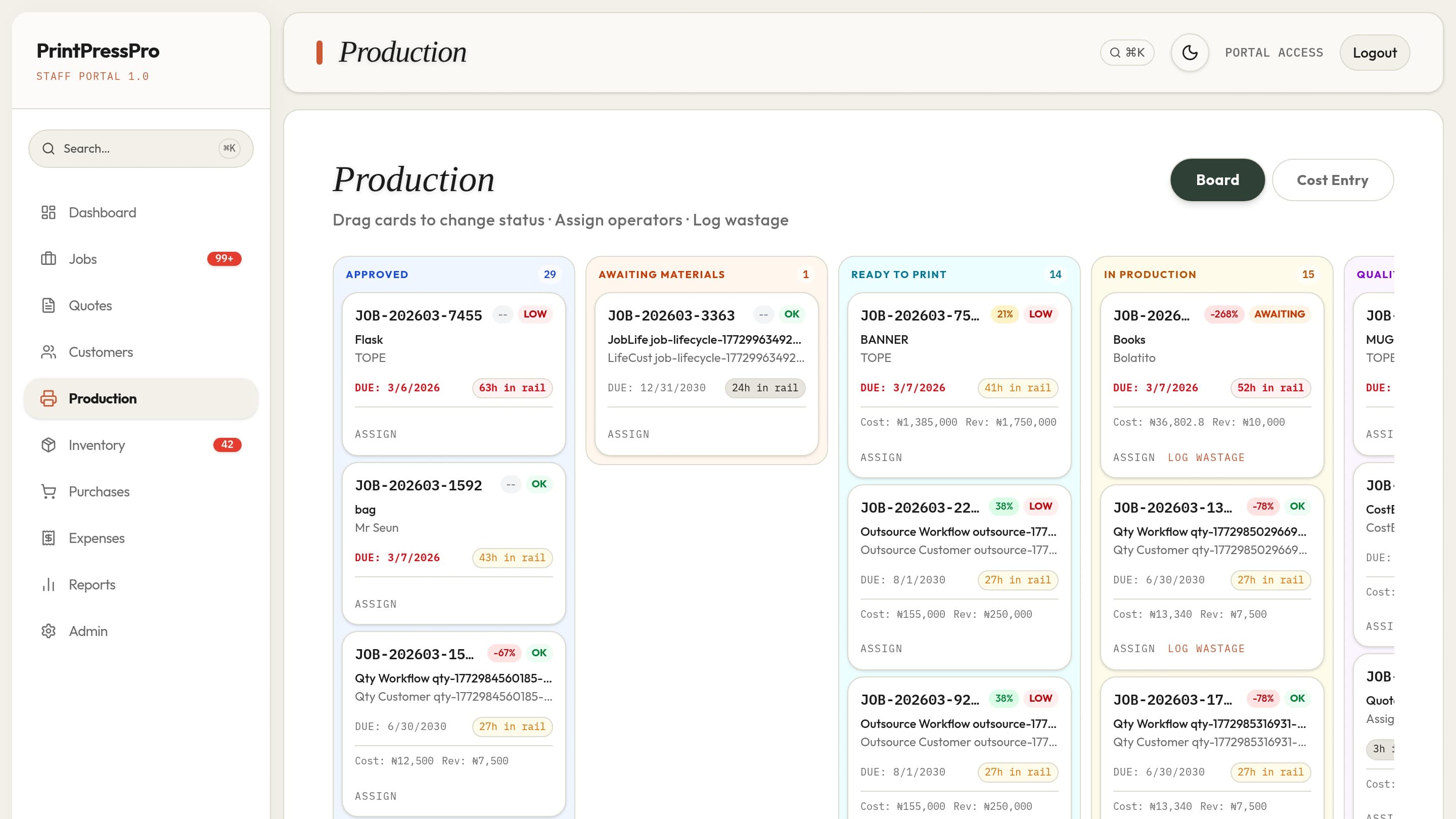Open ASSIGN on the BANNER job card
The width and height of the screenshot is (1456, 819).
881,457
